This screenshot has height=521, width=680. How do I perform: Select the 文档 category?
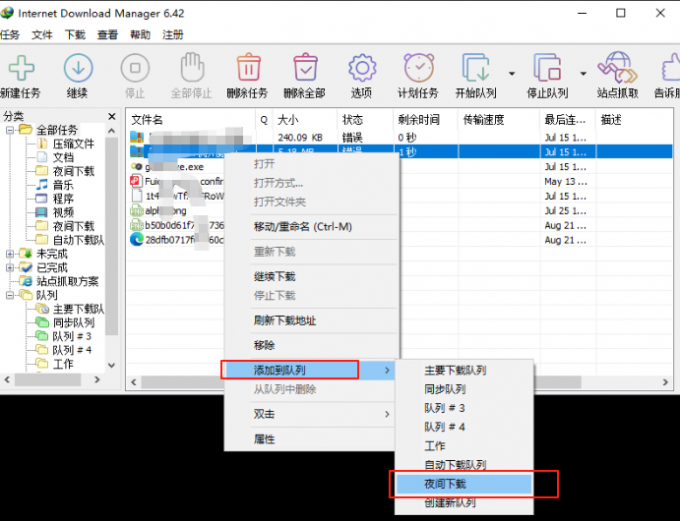63,157
